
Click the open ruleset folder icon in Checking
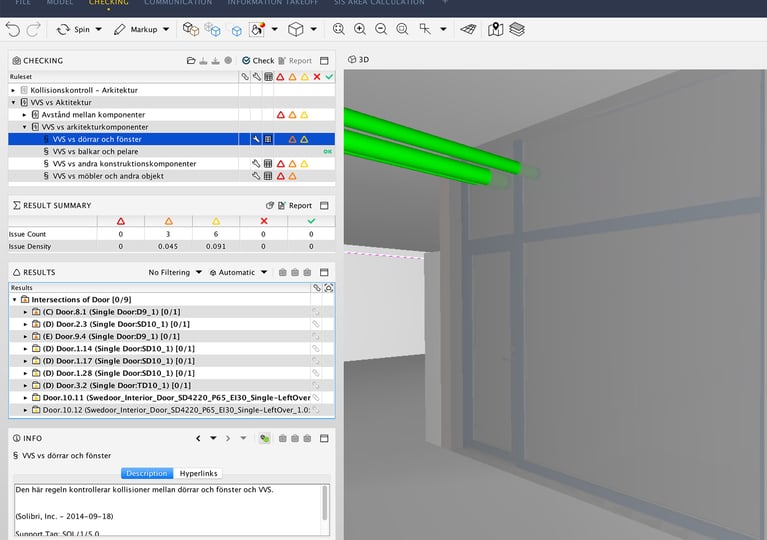pos(191,61)
